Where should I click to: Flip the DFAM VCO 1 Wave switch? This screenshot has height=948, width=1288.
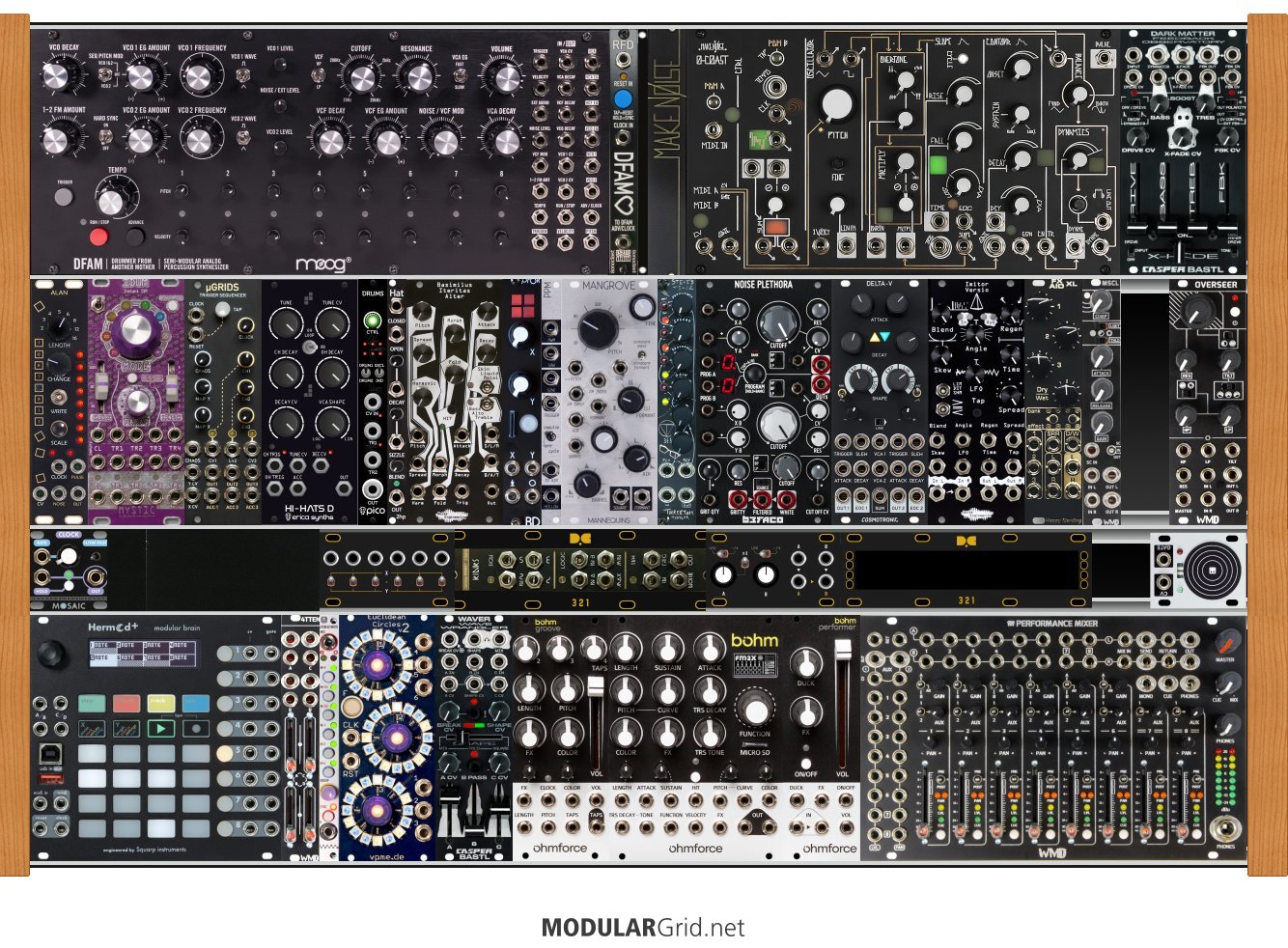pyautogui.click(x=243, y=76)
